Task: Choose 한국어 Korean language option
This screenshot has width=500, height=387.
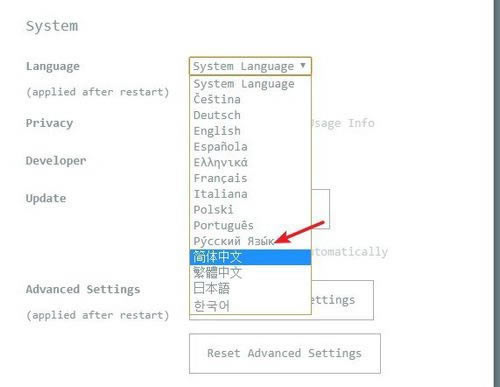Action: (250, 305)
